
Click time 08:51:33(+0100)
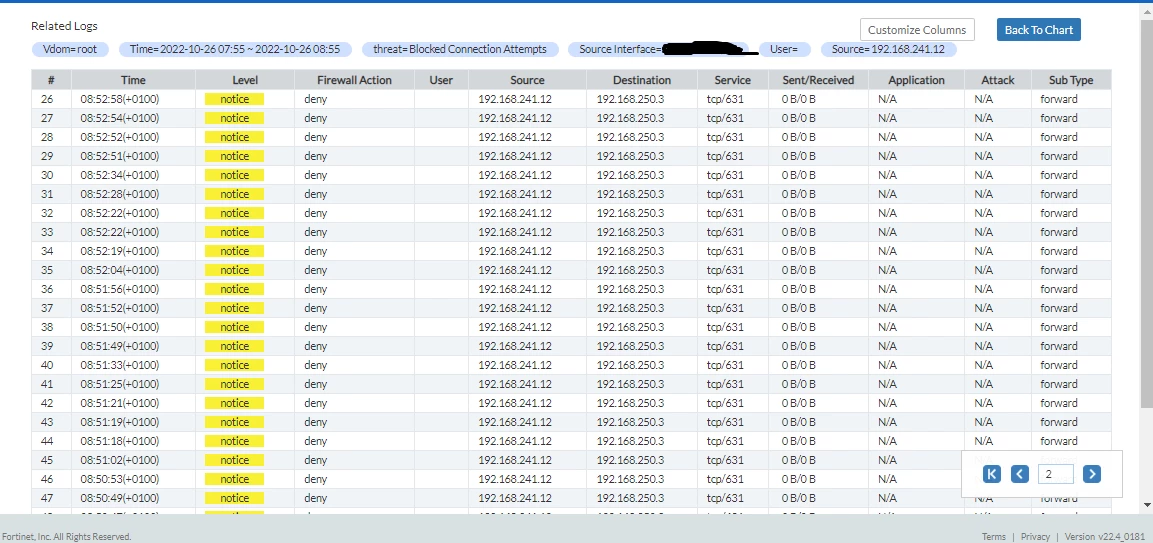point(120,365)
